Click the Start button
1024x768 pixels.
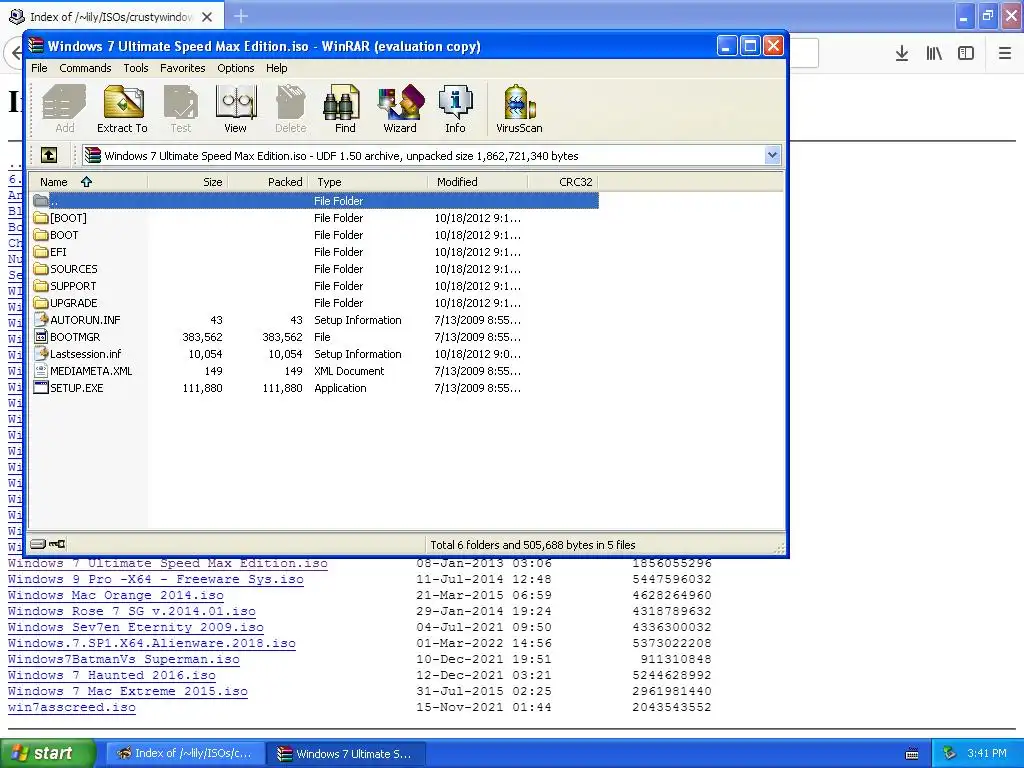pyautogui.click(x=47, y=753)
